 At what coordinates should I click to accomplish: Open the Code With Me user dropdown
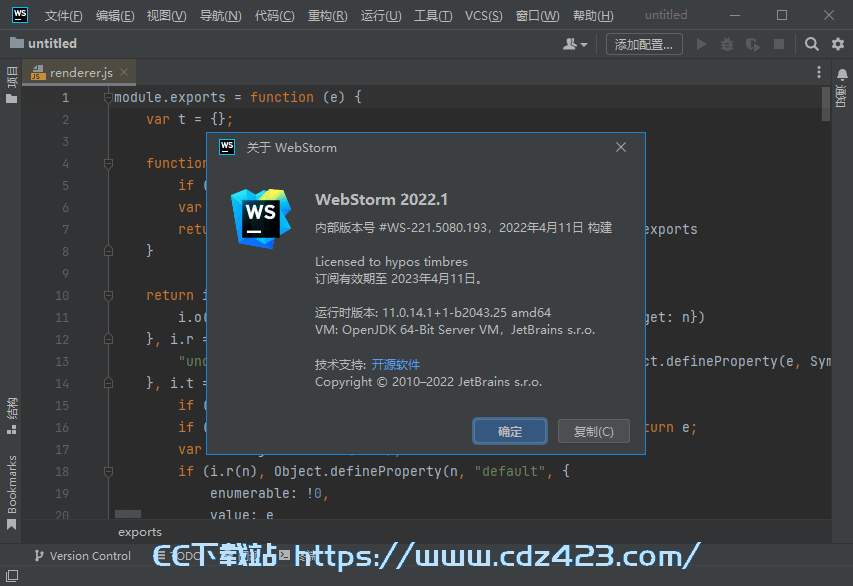(575, 44)
